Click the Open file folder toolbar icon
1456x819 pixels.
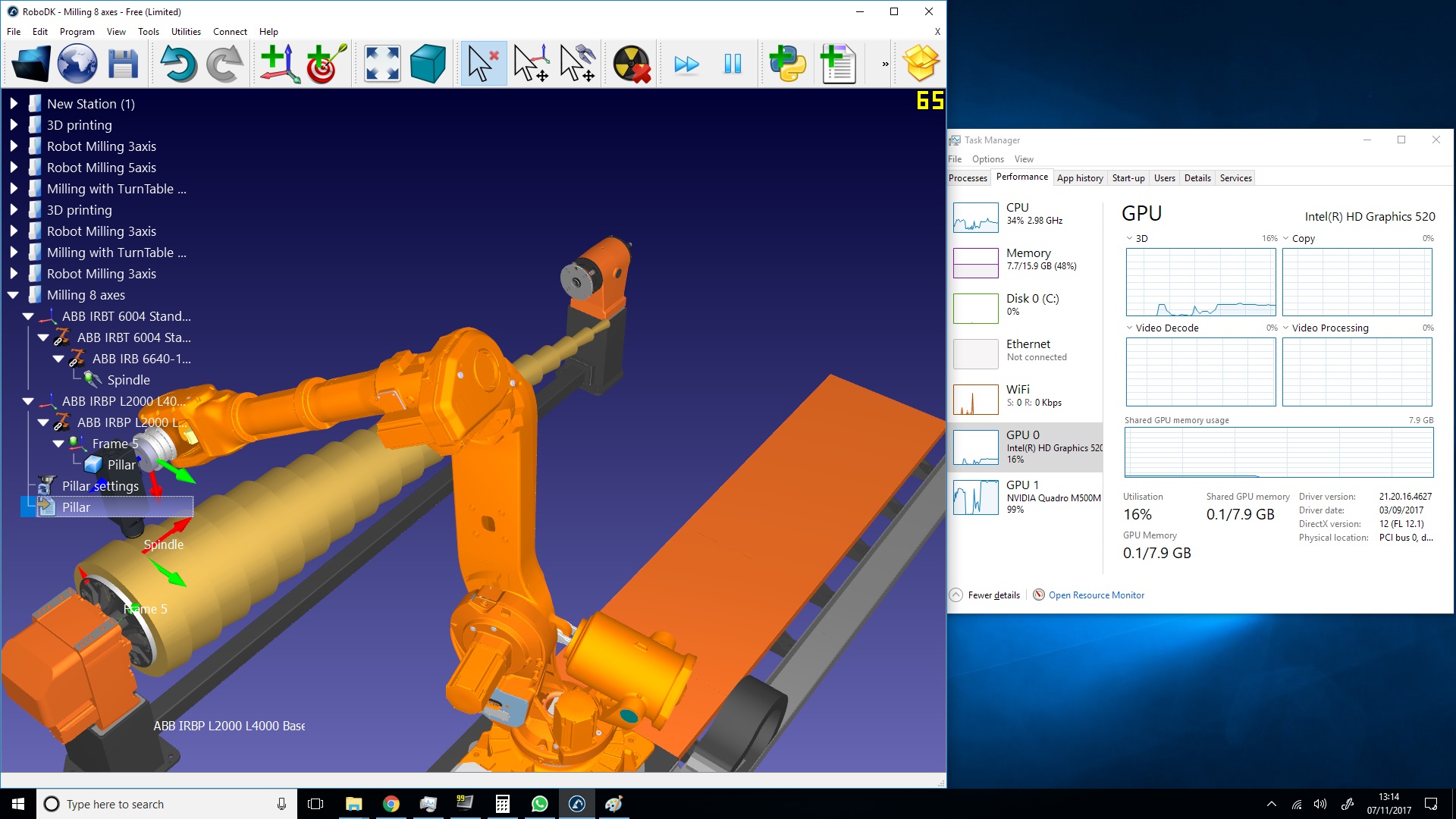coord(31,64)
